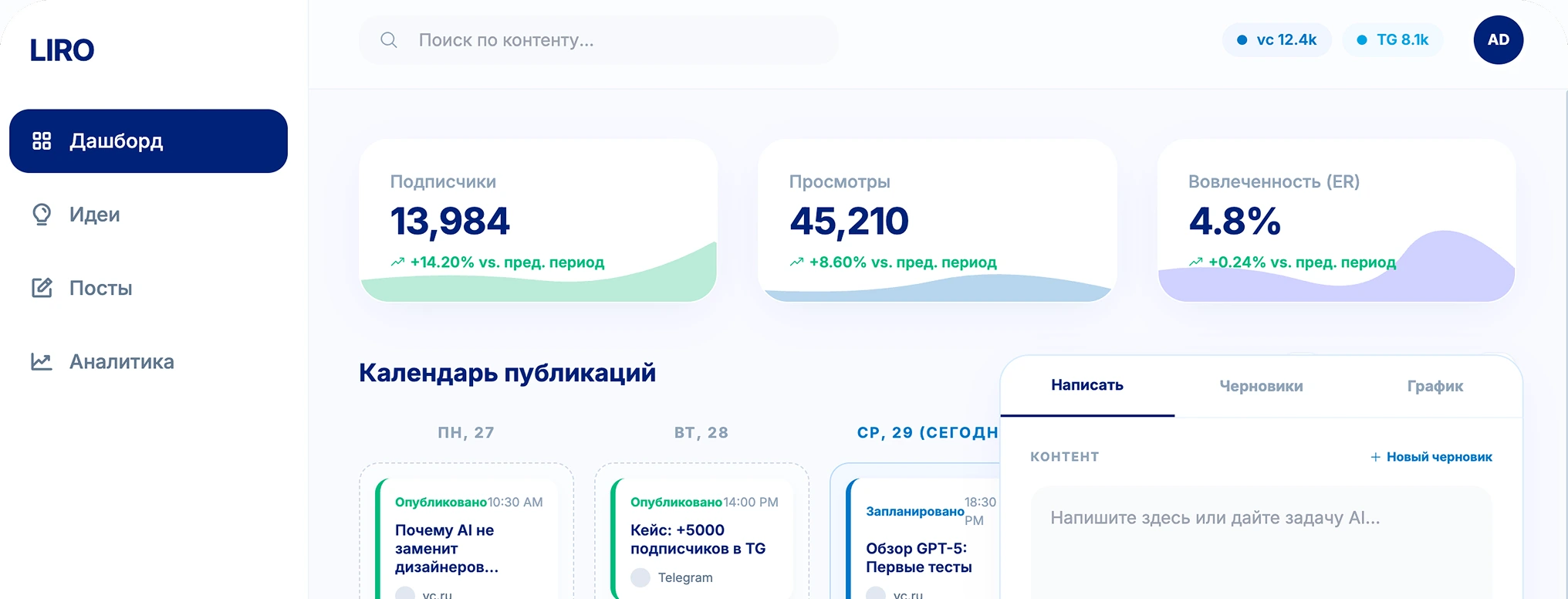This screenshot has width=1568, height=599.
Task: Switch to the График tab
Action: [1435, 386]
